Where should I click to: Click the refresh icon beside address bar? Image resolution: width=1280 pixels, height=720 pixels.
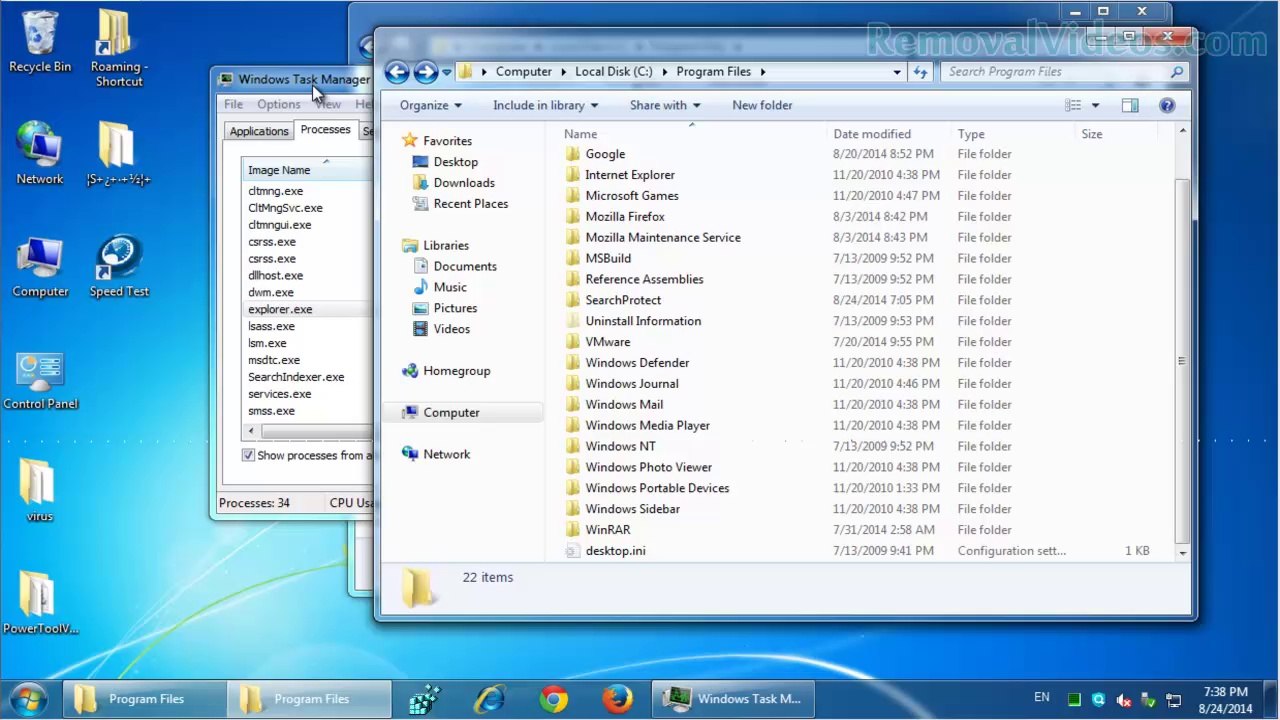(x=920, y=72)
